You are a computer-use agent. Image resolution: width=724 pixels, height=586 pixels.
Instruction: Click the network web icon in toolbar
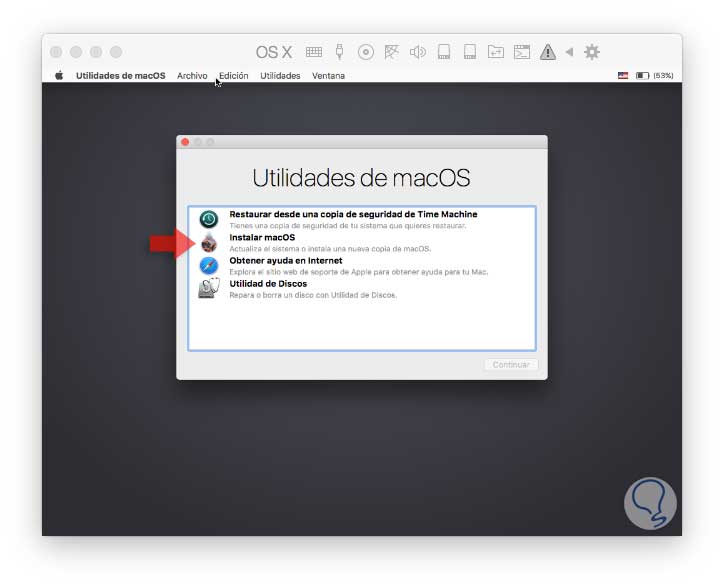[392, 52]
